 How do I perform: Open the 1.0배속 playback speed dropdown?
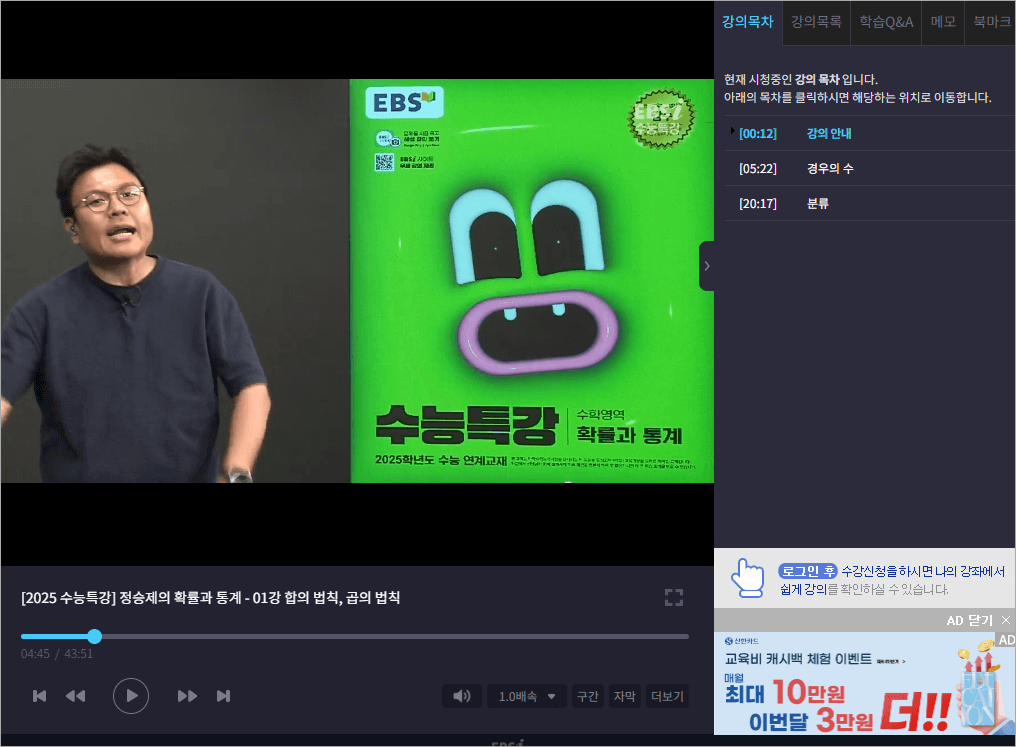[527, 696]
